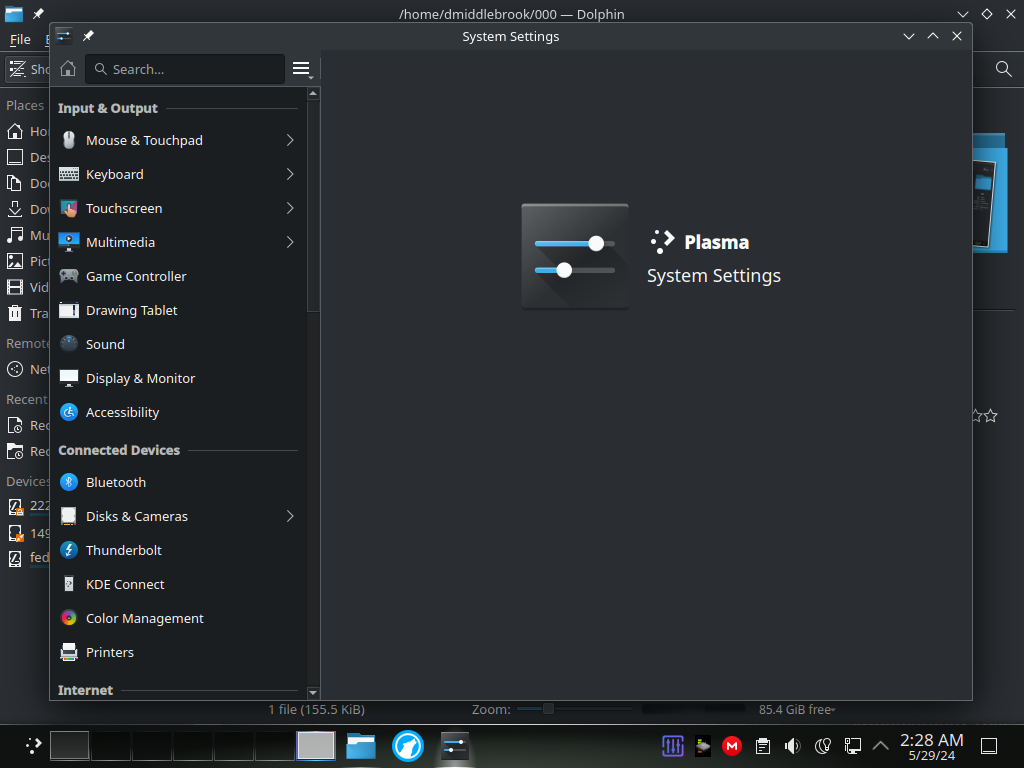
Task: Open Printers settings
Action: (178, 652)
